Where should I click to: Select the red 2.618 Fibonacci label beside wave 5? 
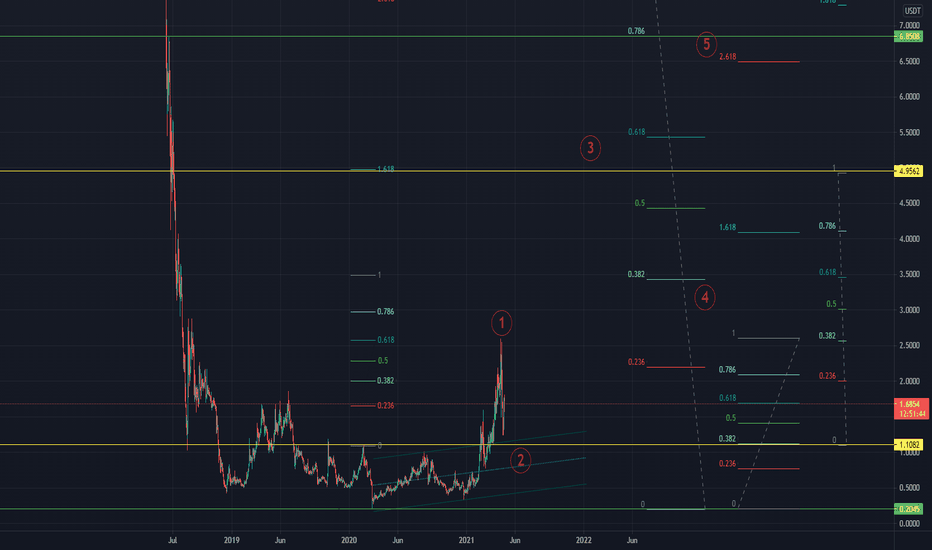[x=728, y=57]
